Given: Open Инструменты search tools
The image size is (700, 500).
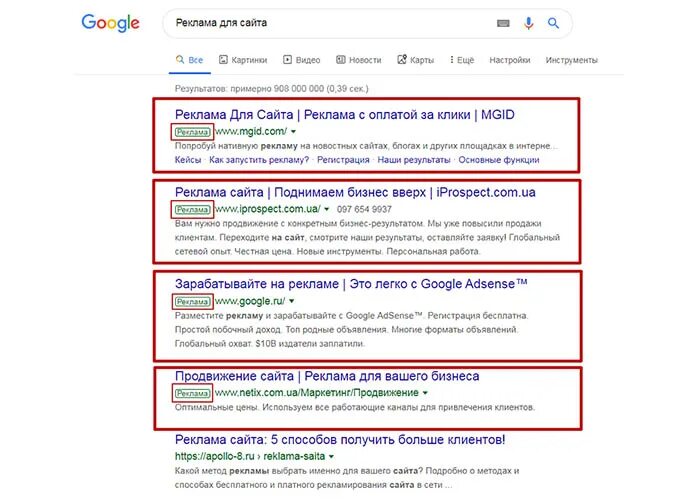Looking at the screenshot, I should coord(571,60).
